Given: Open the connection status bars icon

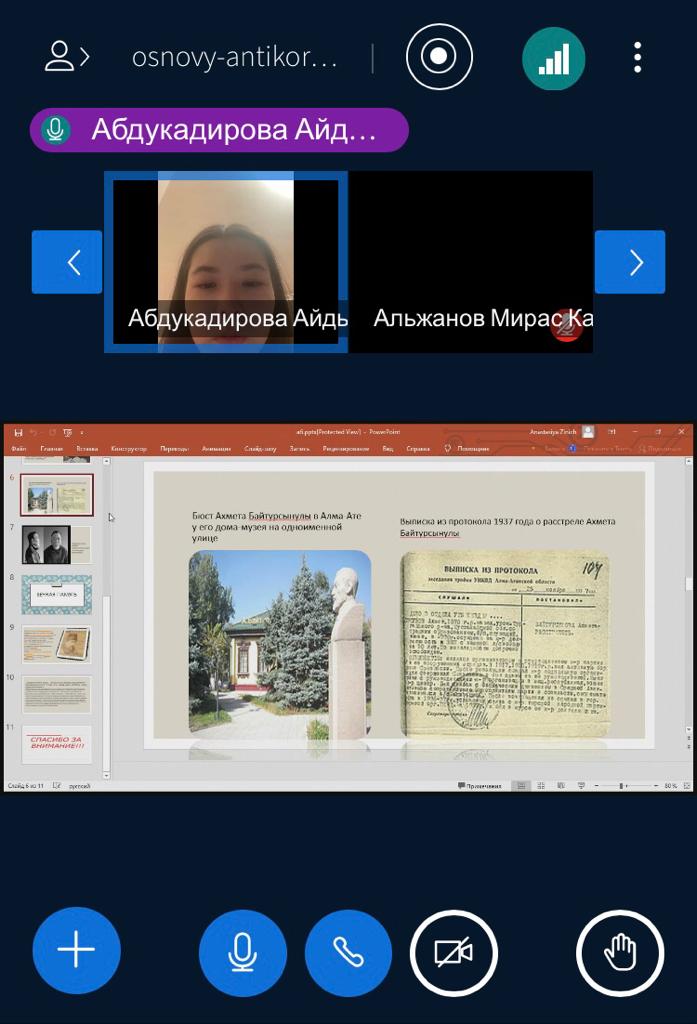Looking at the screenshot, I should point(554,58).
